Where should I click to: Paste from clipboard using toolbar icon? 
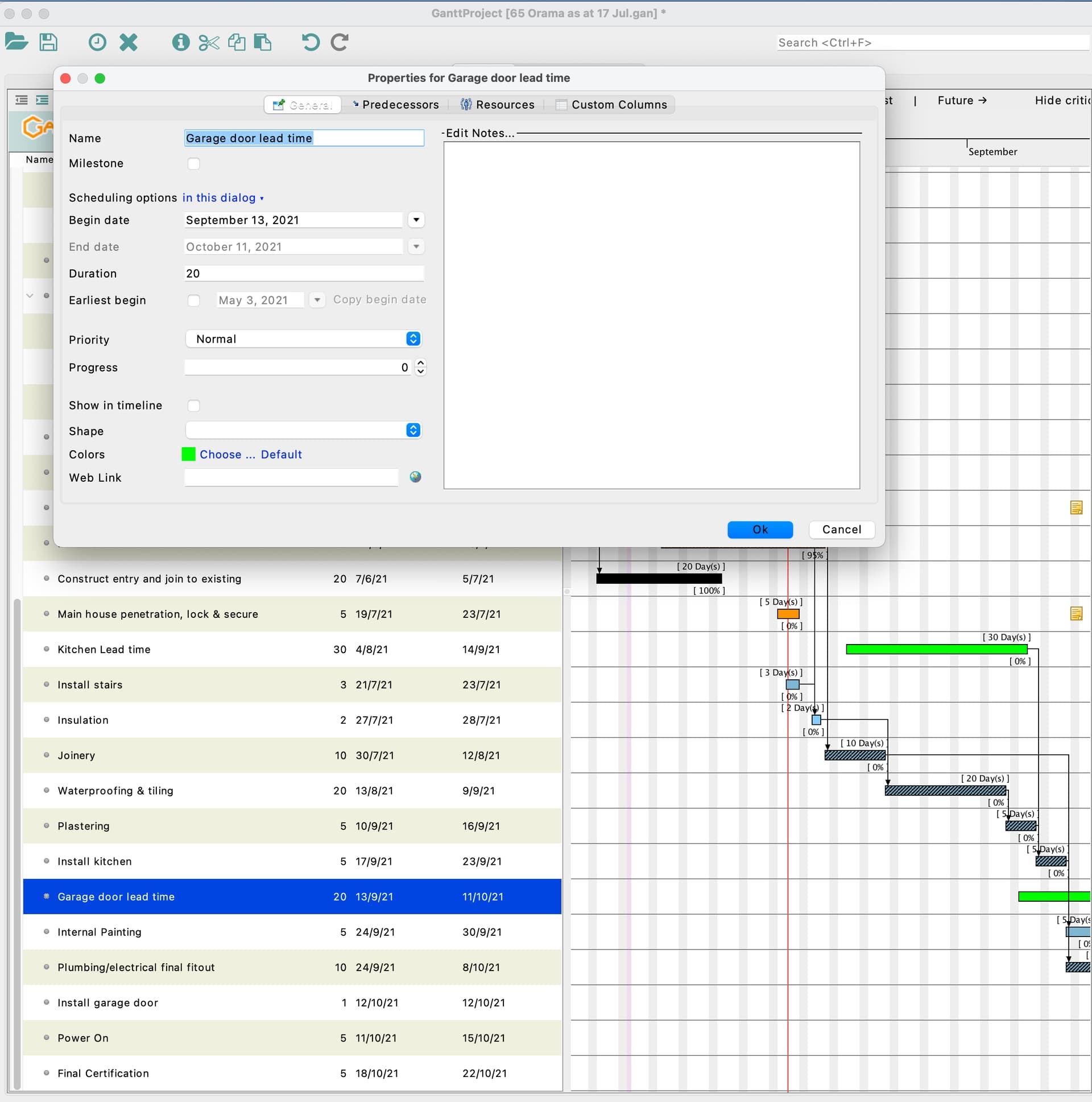[262, 42]
